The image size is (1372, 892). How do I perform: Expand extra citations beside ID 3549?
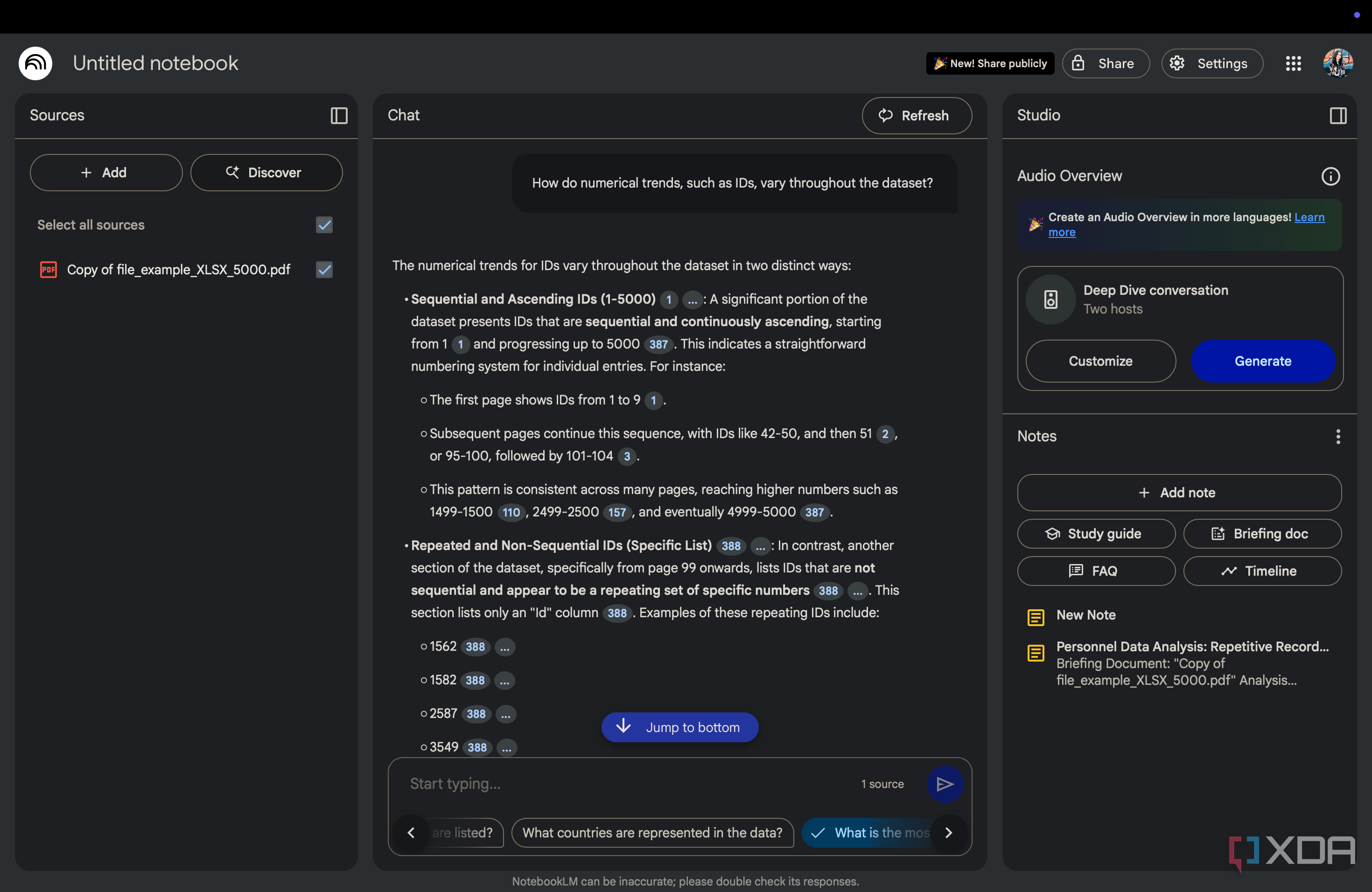click(507, 748)
